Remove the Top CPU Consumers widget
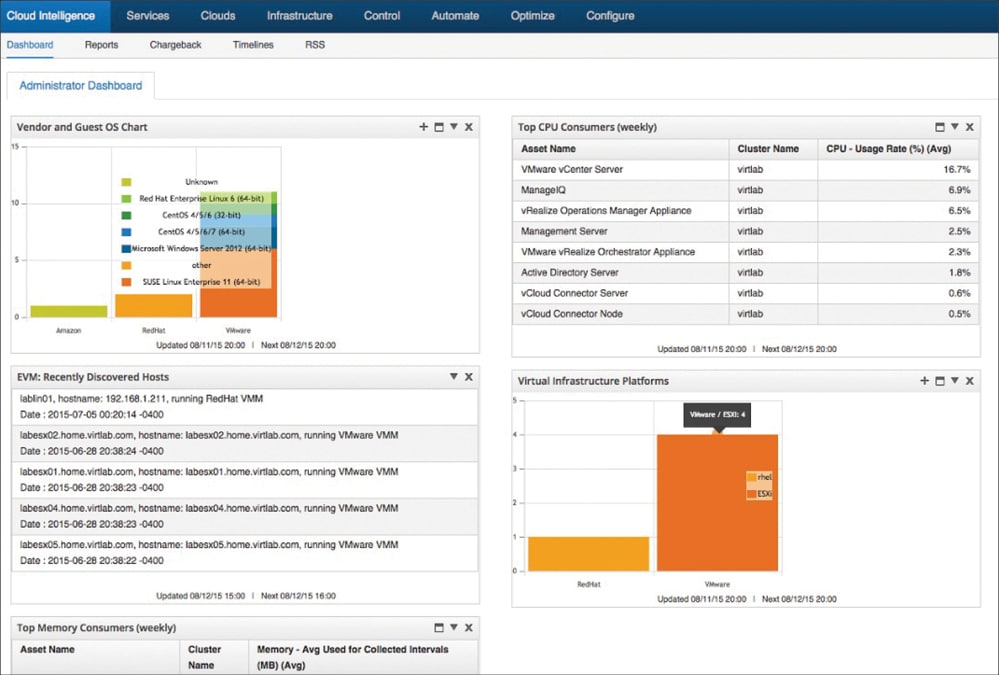This screenshot has height=675, width=999. pos(970,127)
